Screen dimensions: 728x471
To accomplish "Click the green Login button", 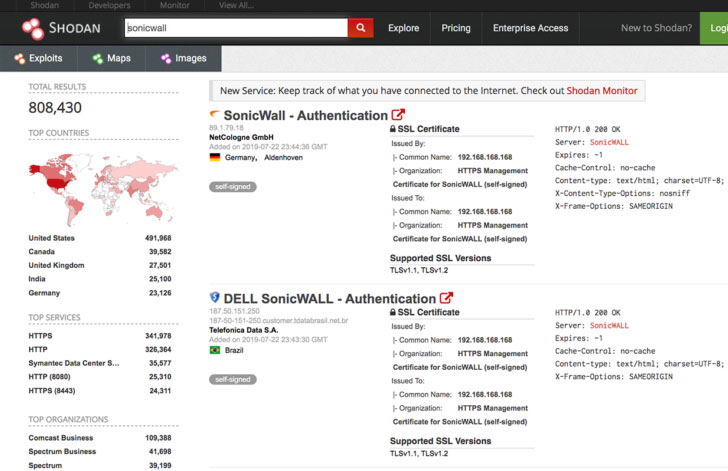I will [715, 28].
